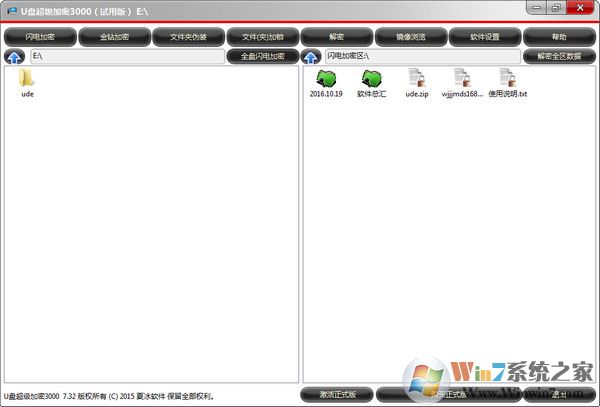Image resolution: width=600 pixels, height=407 pixels.
Task: Restore down the U盘超级加密3000 window
Action: [556, 7]
